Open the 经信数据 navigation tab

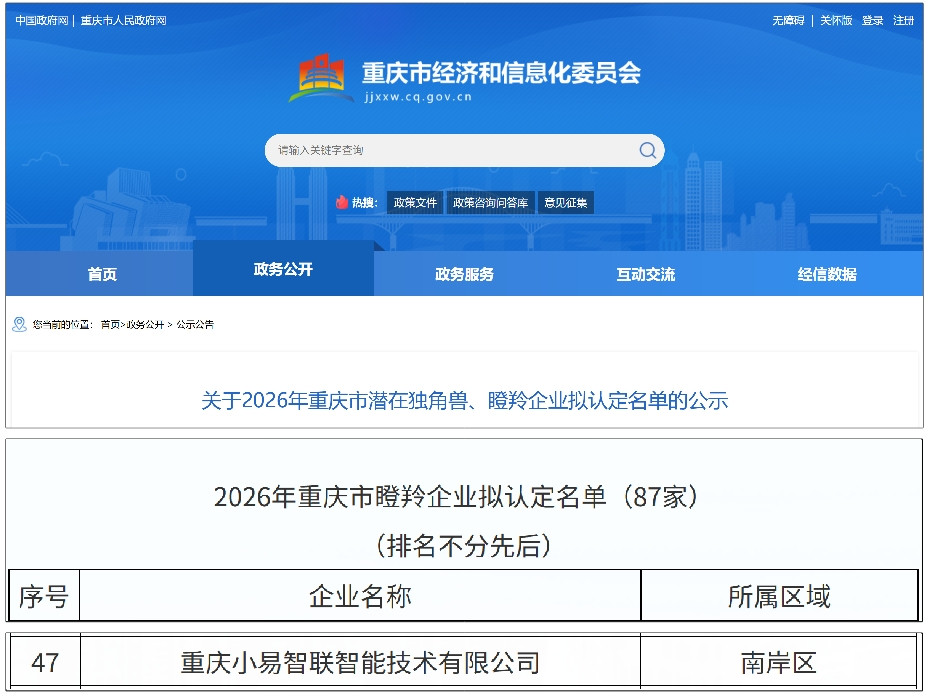827,274
